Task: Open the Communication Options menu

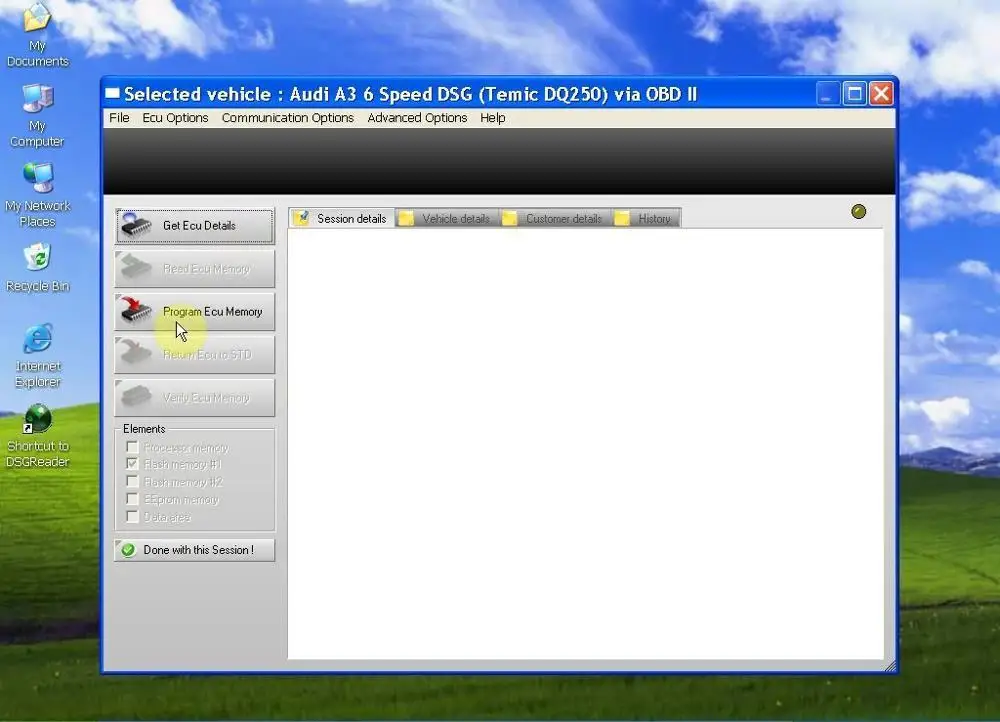Action: tap(288, 118)
